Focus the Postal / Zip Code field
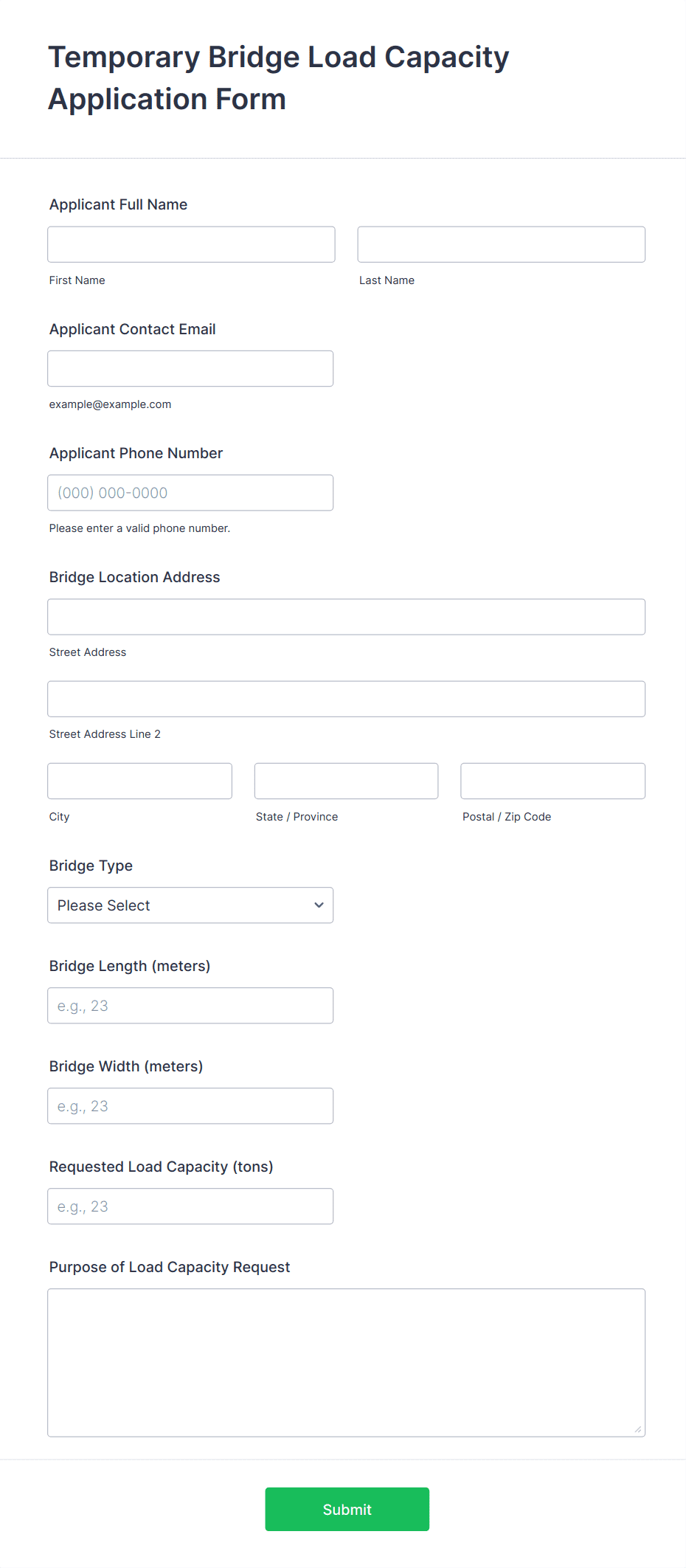 click(552, 781)
